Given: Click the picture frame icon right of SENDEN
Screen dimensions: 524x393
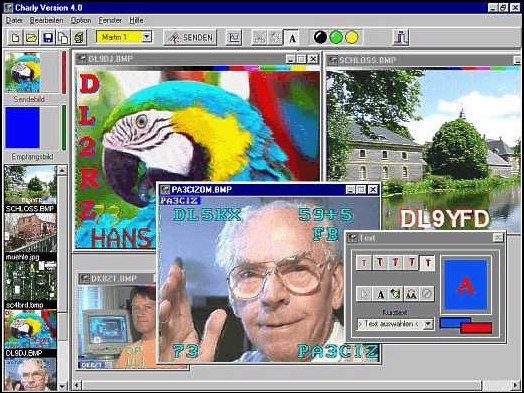Looking at the screenshot, I should click(234, 37).
